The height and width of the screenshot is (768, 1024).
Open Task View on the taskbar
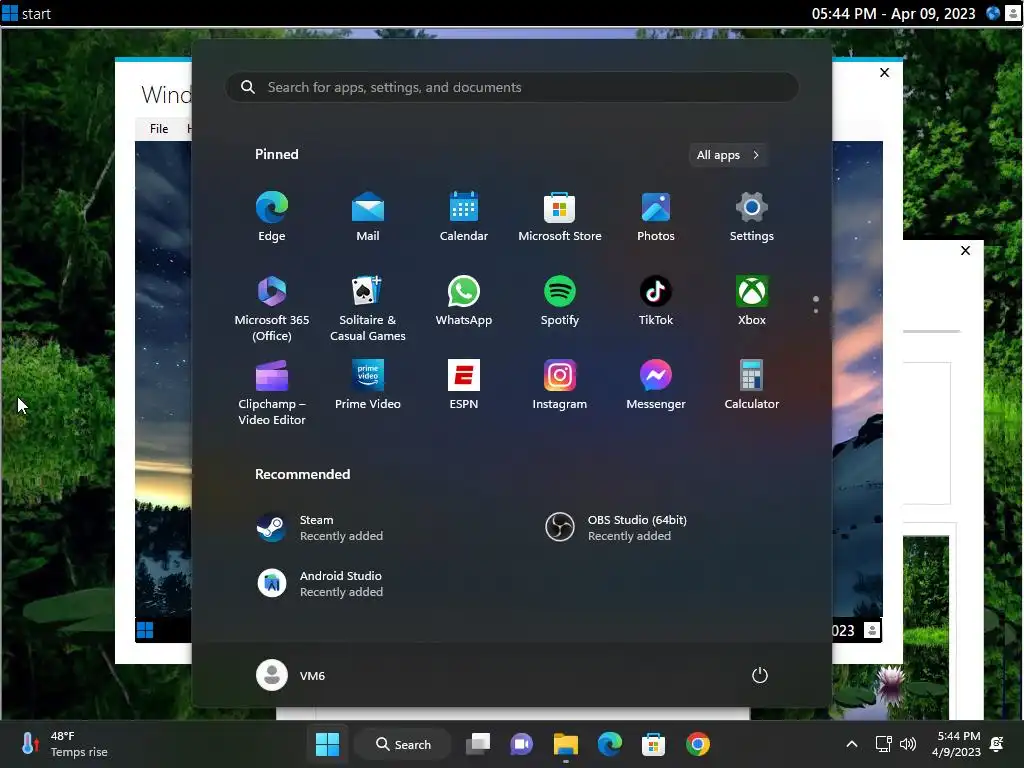(478, 744)
